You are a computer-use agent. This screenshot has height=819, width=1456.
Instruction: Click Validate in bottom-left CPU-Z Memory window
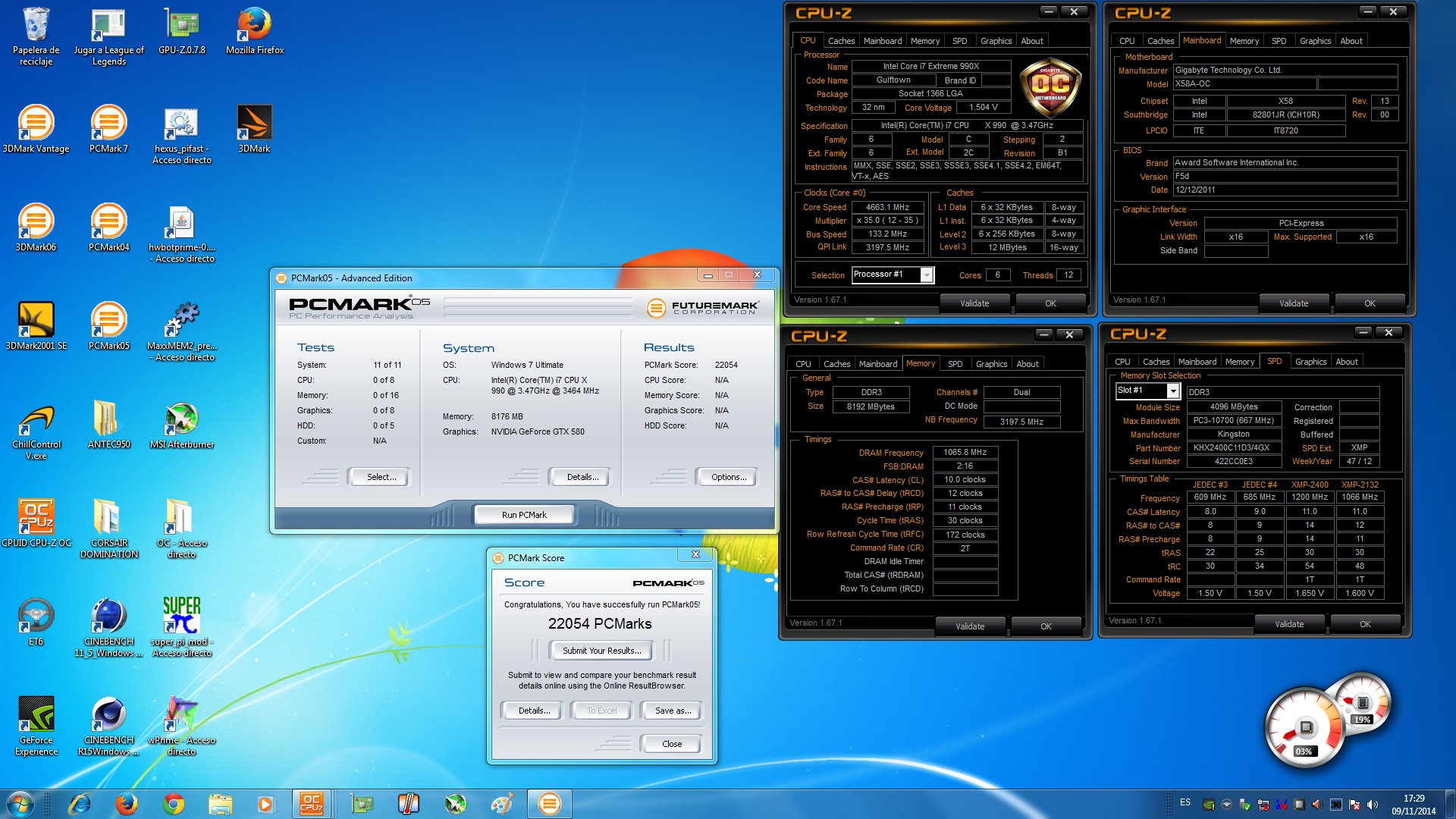coord(970,626)
